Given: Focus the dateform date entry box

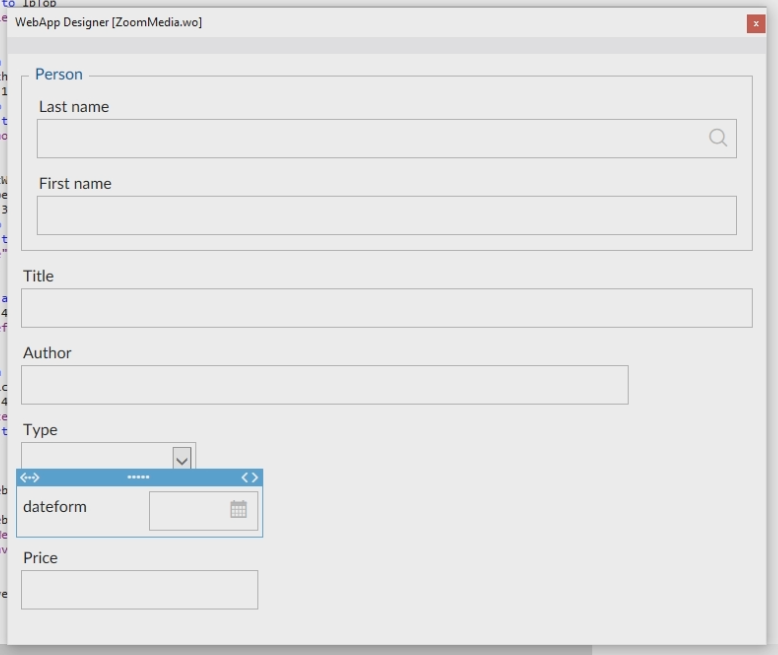Looking at the screenshot, I should [188, 510].
